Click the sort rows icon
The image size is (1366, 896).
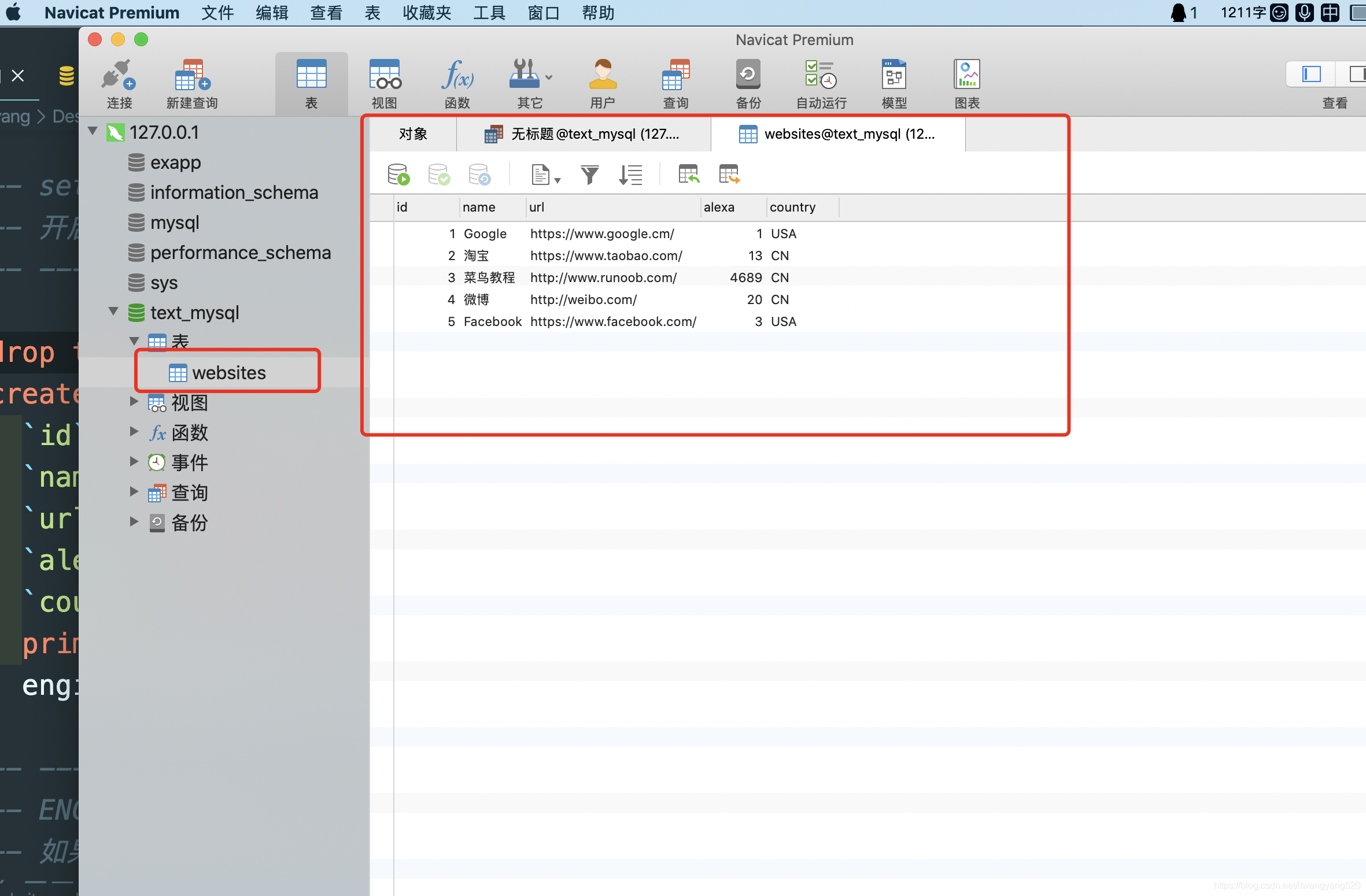point(630,174)
